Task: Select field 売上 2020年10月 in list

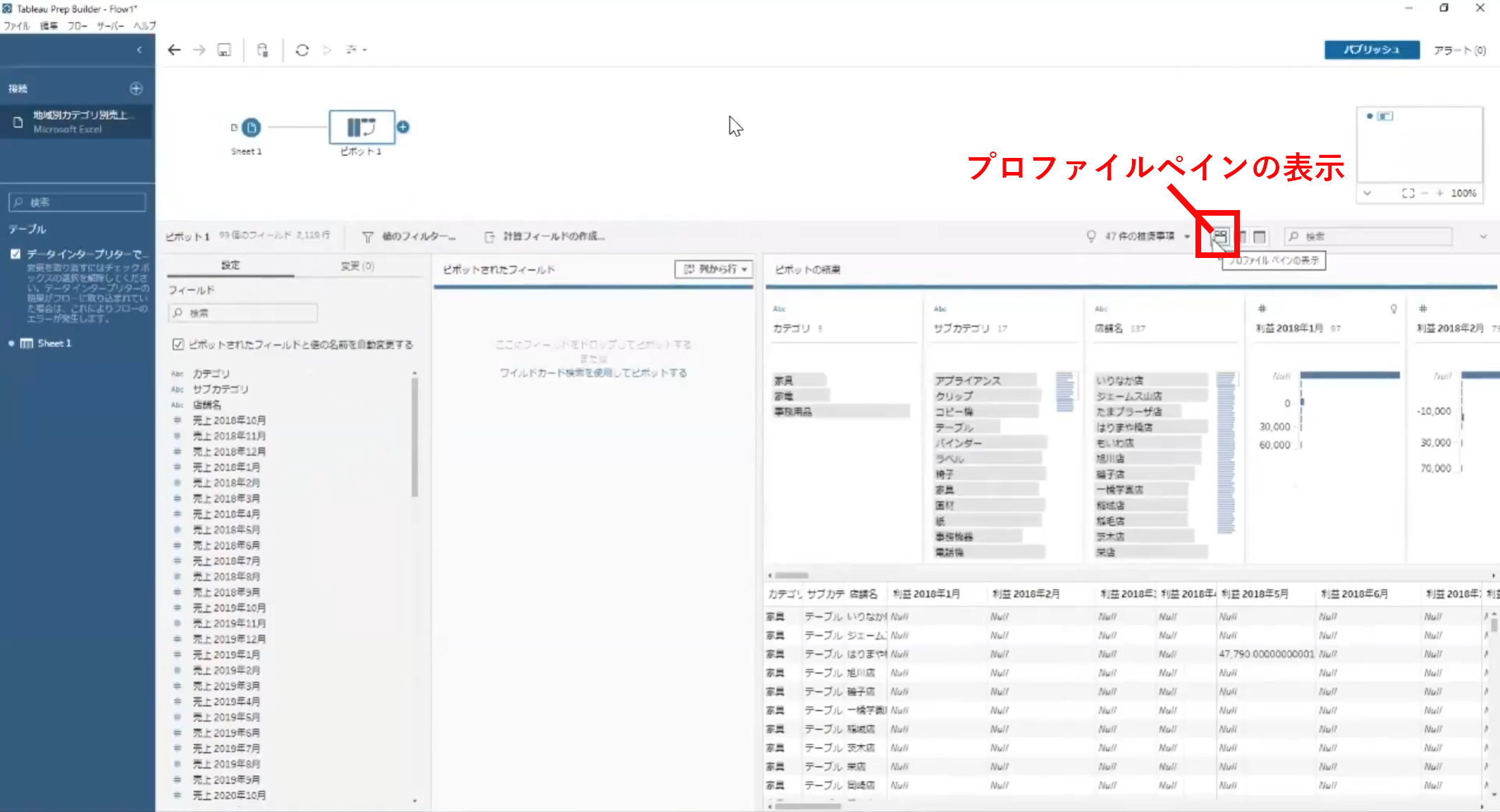Action: (229, 795)
